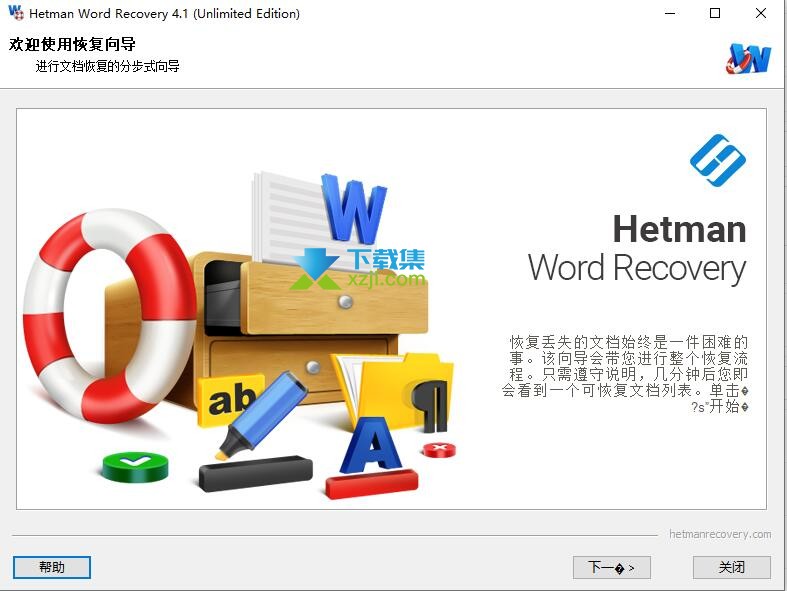787x591 pixels.
Task: Click the Hetman Word Recovery 4.1 window title
Action: 165,14
